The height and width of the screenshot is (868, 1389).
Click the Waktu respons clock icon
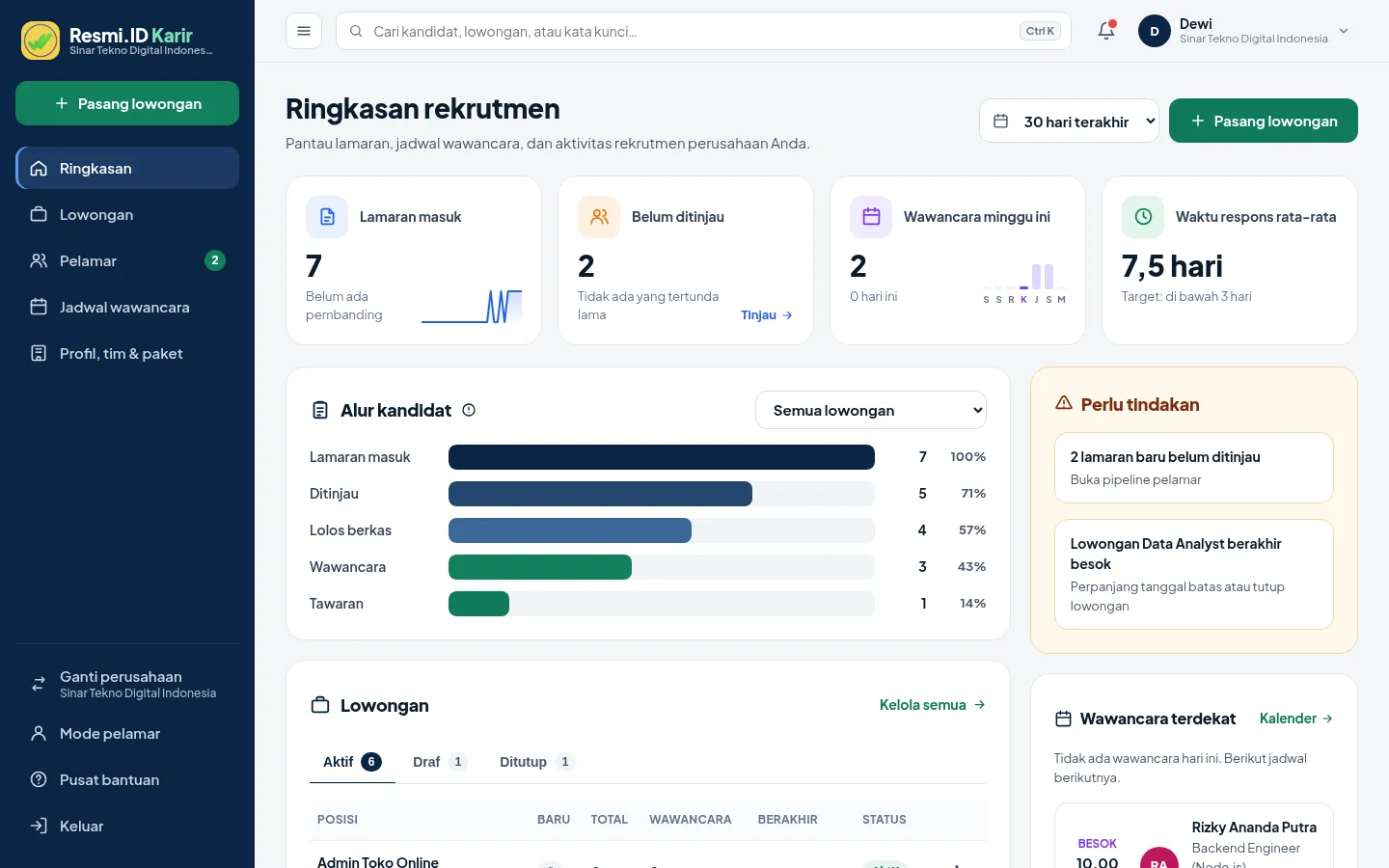1143,217
